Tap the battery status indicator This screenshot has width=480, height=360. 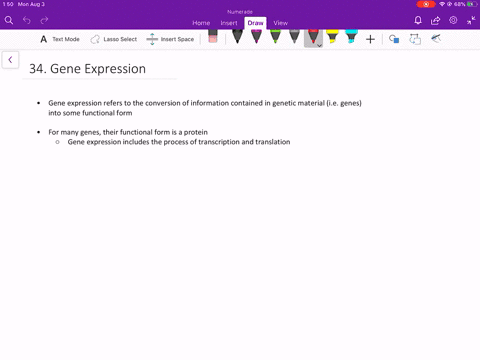pos(472,4)
